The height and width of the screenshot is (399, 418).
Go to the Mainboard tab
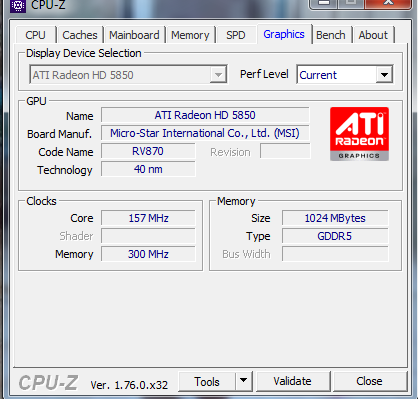[134, 35]
